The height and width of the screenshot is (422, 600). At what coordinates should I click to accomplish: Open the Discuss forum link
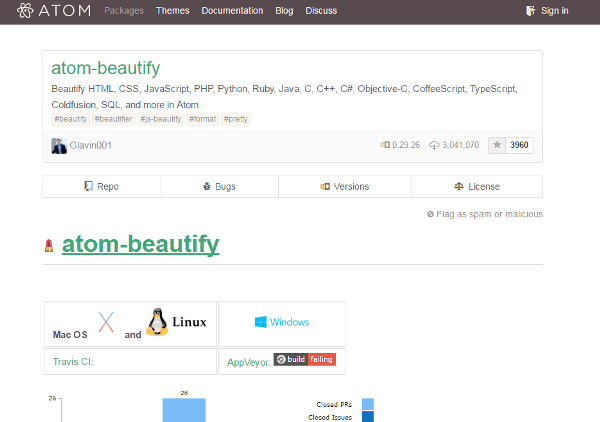[321, 11]
